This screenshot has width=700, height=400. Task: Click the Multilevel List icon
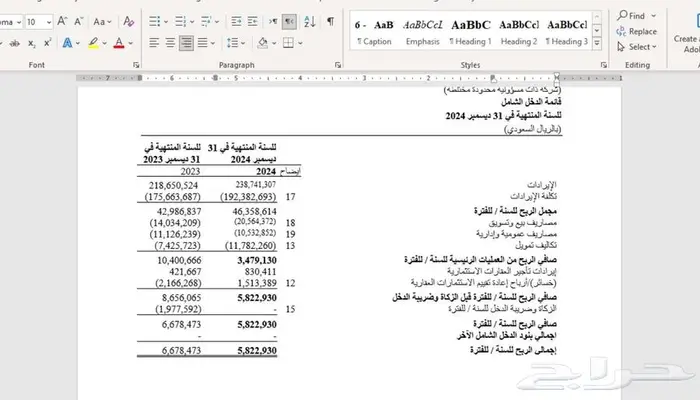(x=206, y=21)
